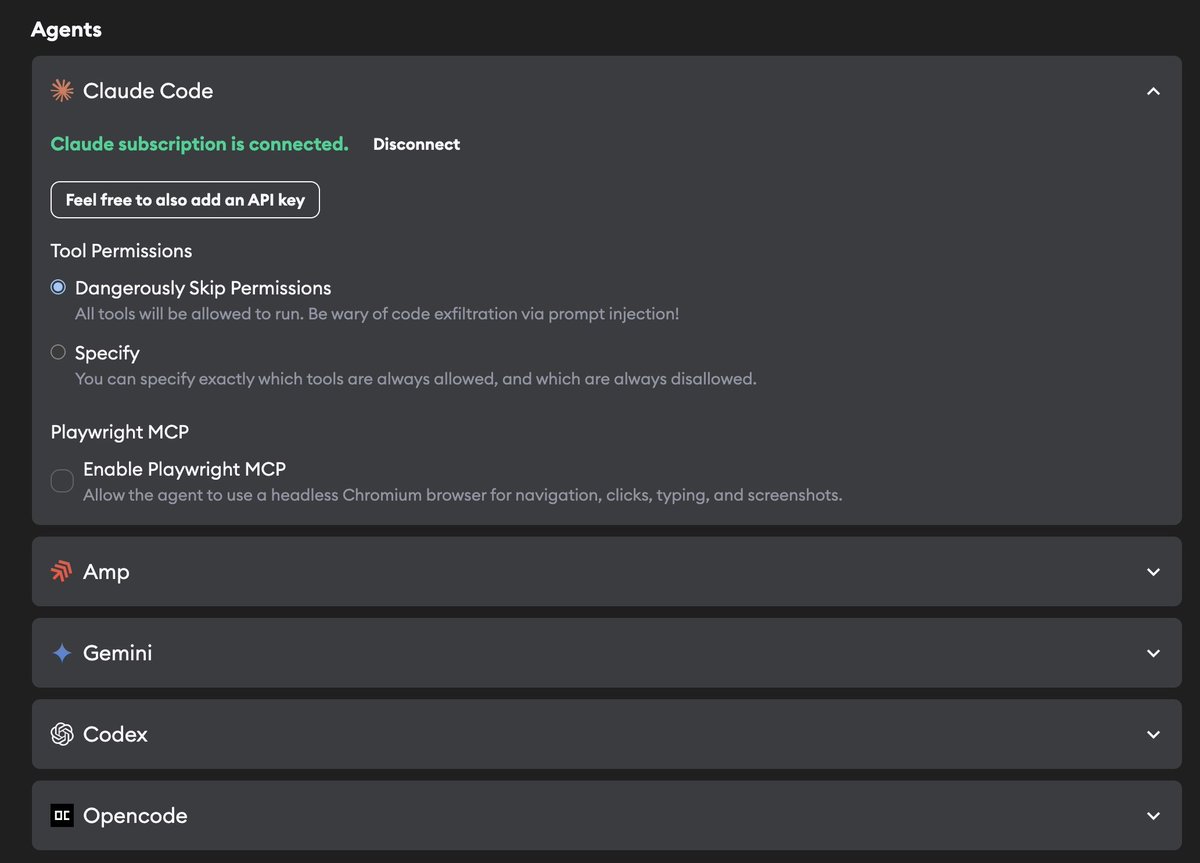The width and height of the screenshot is (1200, 863).
Task: Select Dangerously Skip Permissions radio option
Action: 58,288
